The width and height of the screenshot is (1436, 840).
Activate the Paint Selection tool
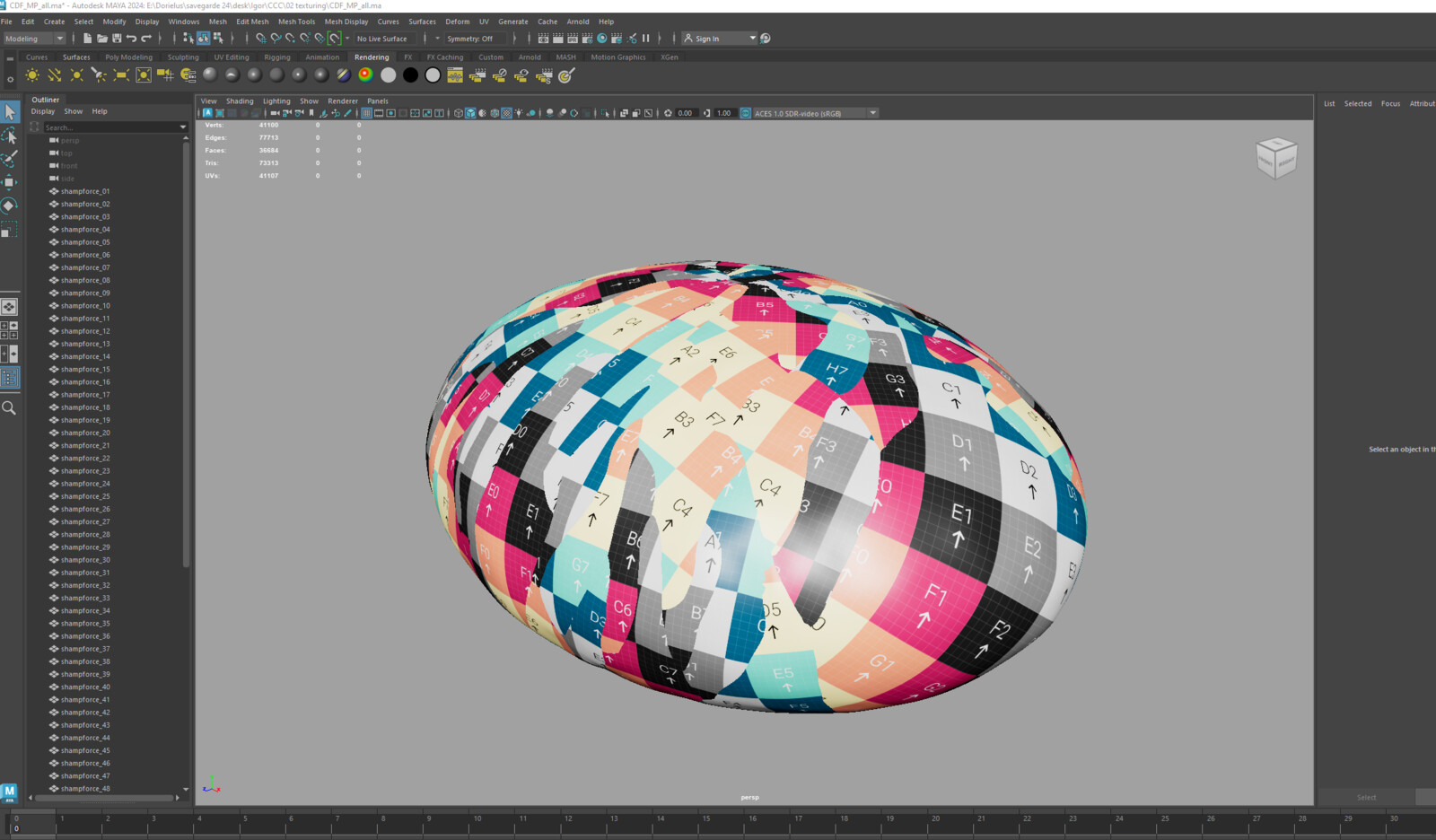pos(10,159)
